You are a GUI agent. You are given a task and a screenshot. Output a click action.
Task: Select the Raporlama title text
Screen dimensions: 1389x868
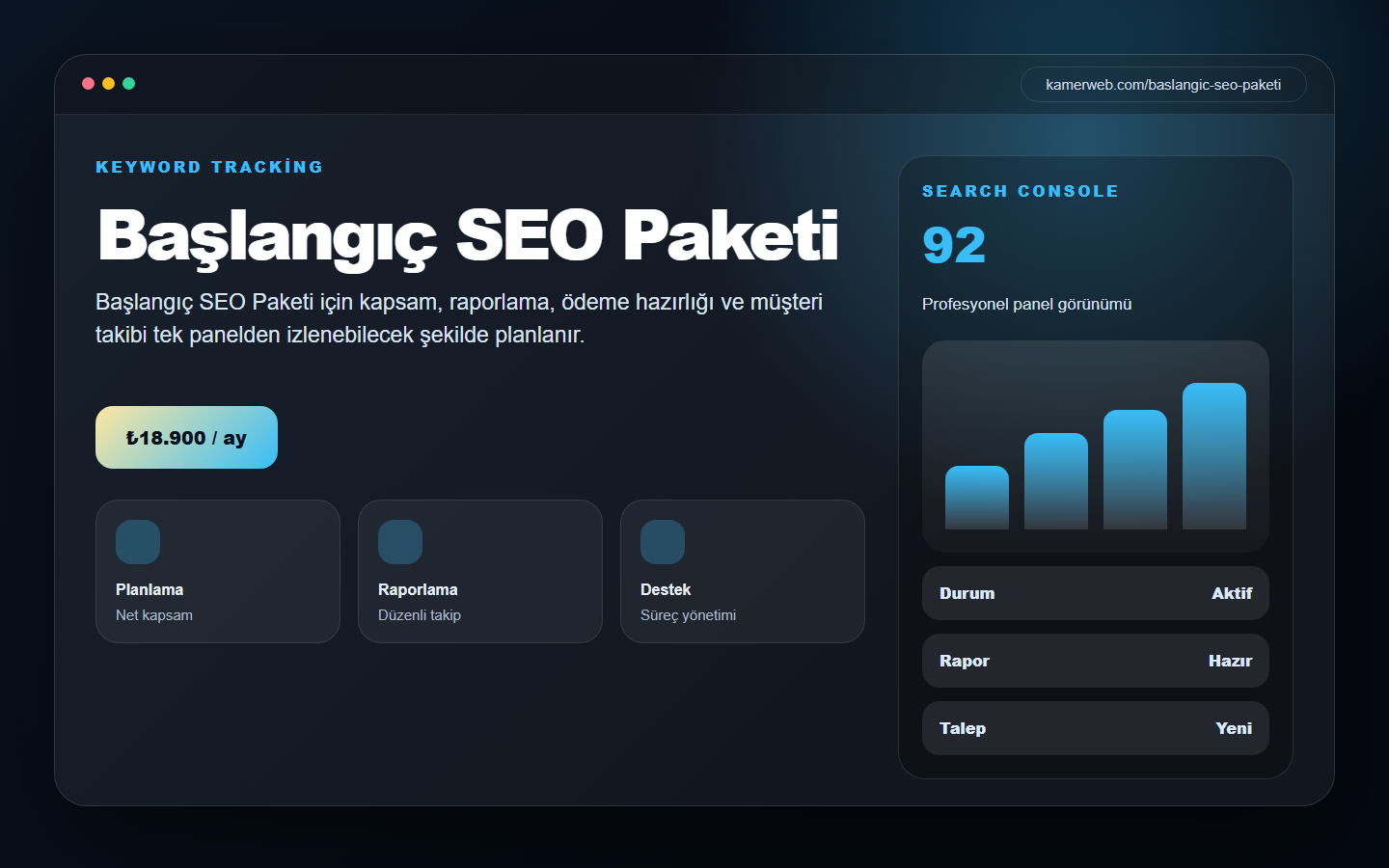(418, 589)
